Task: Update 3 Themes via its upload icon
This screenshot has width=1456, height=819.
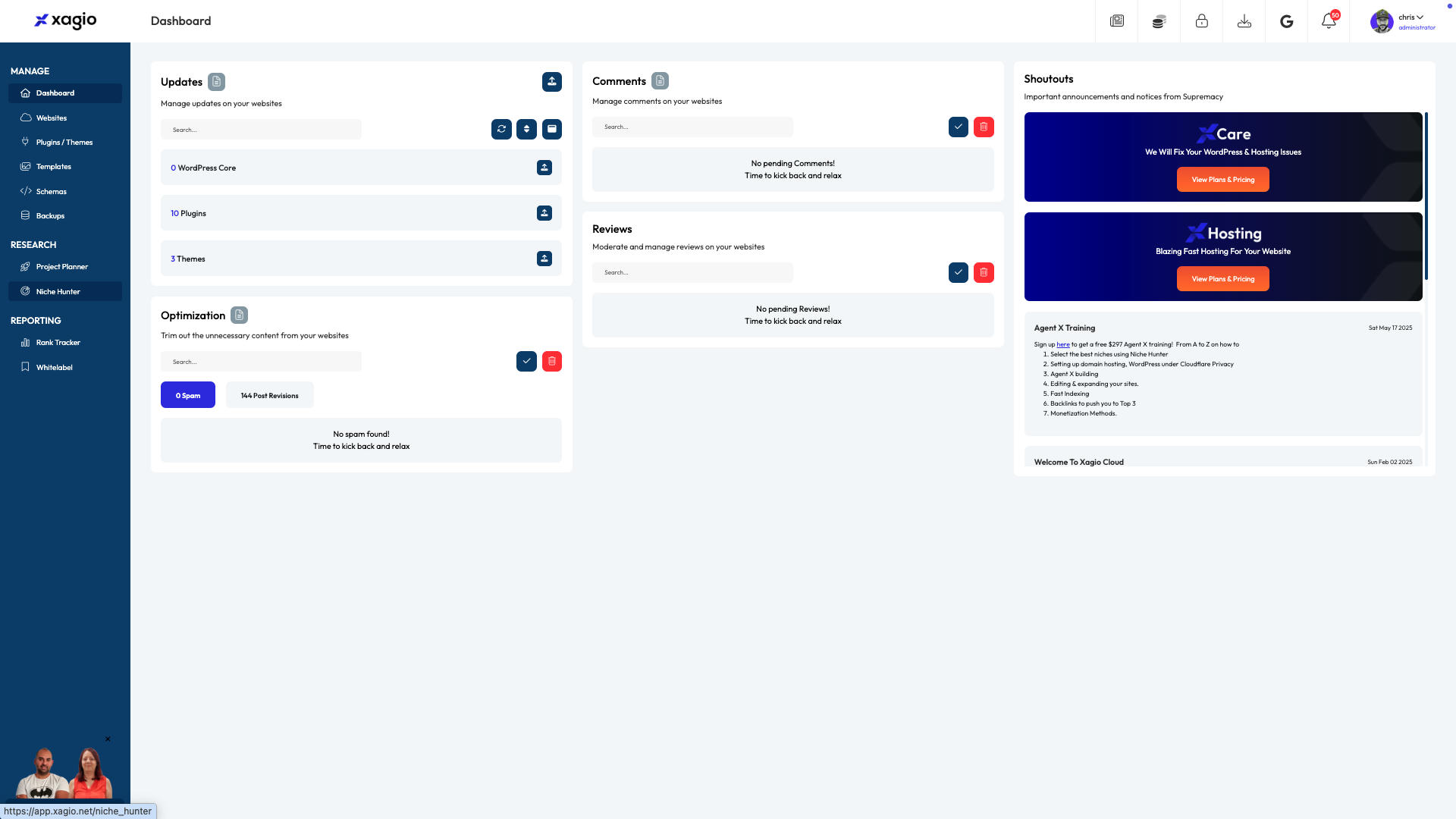Action: tap(544, 259)
